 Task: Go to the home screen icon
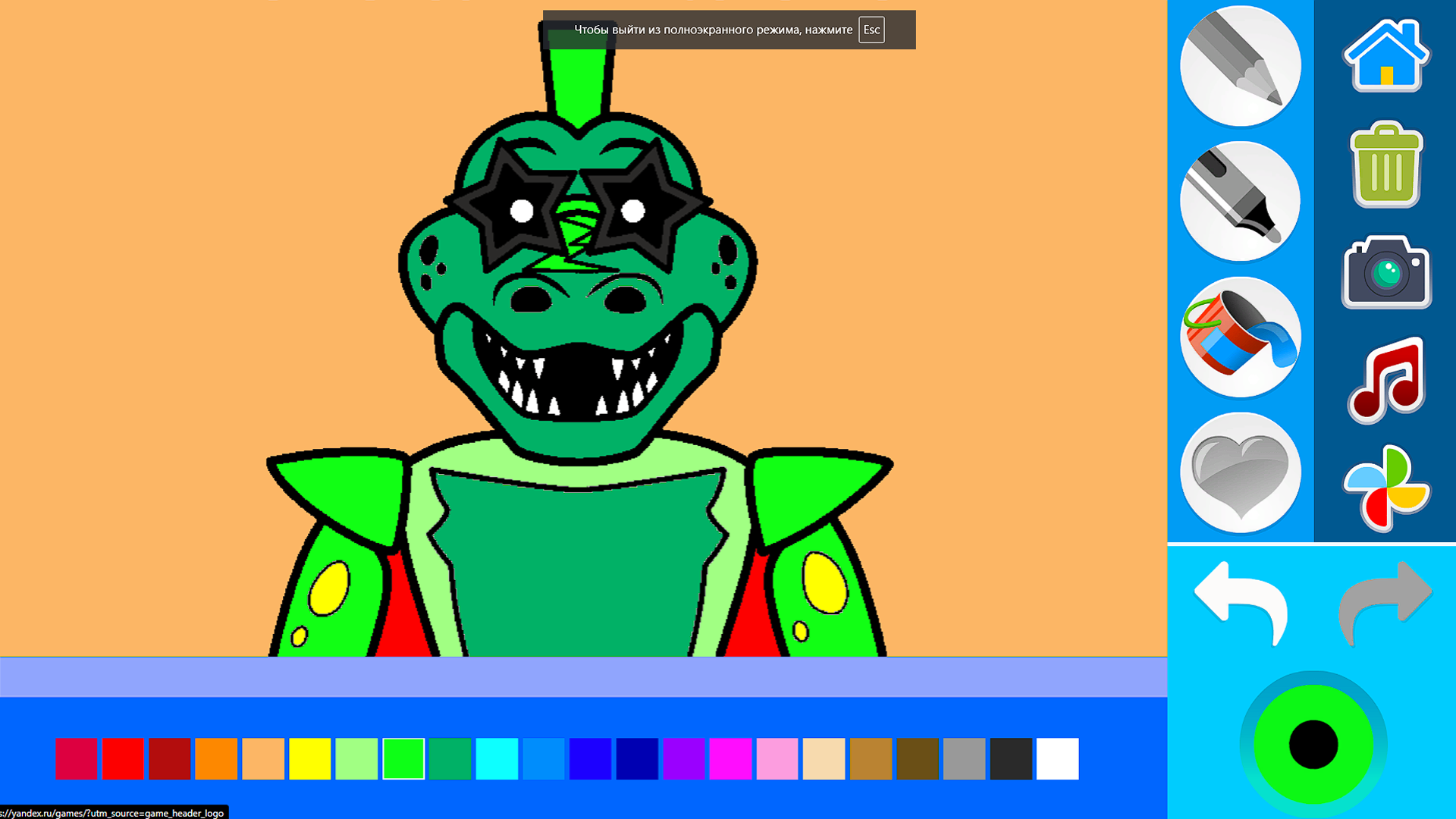click(1386, 55)
